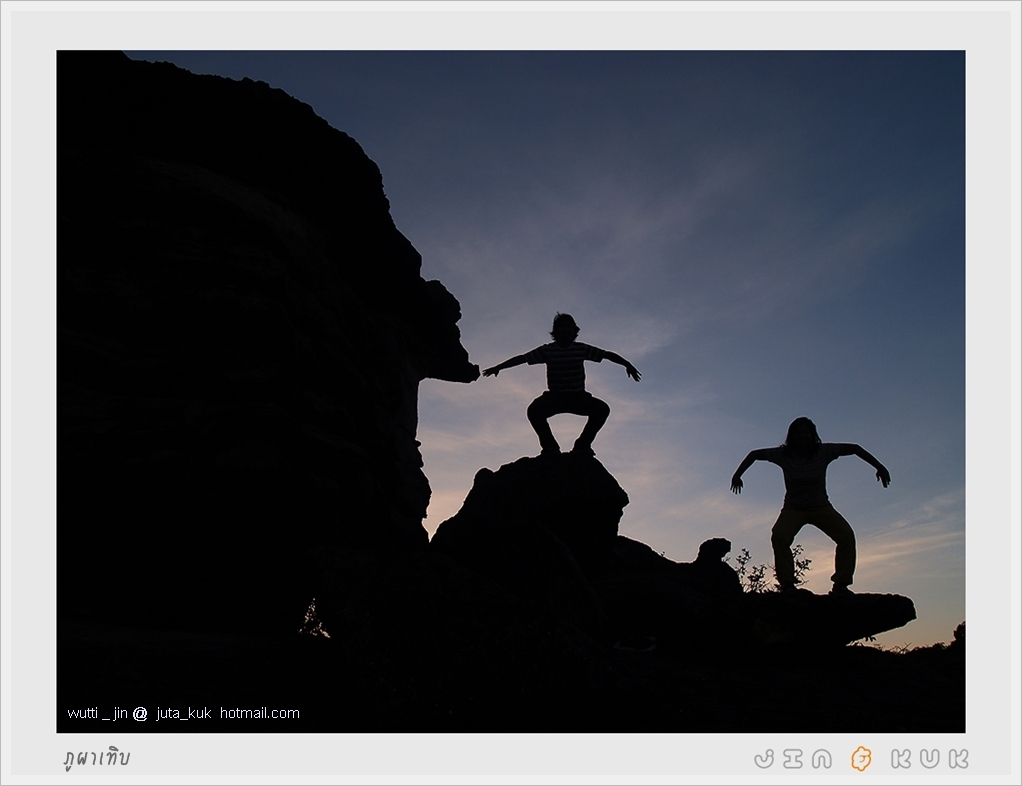
Task: Click the Thai caption ภูผาเทิบ
Action: 97,758
